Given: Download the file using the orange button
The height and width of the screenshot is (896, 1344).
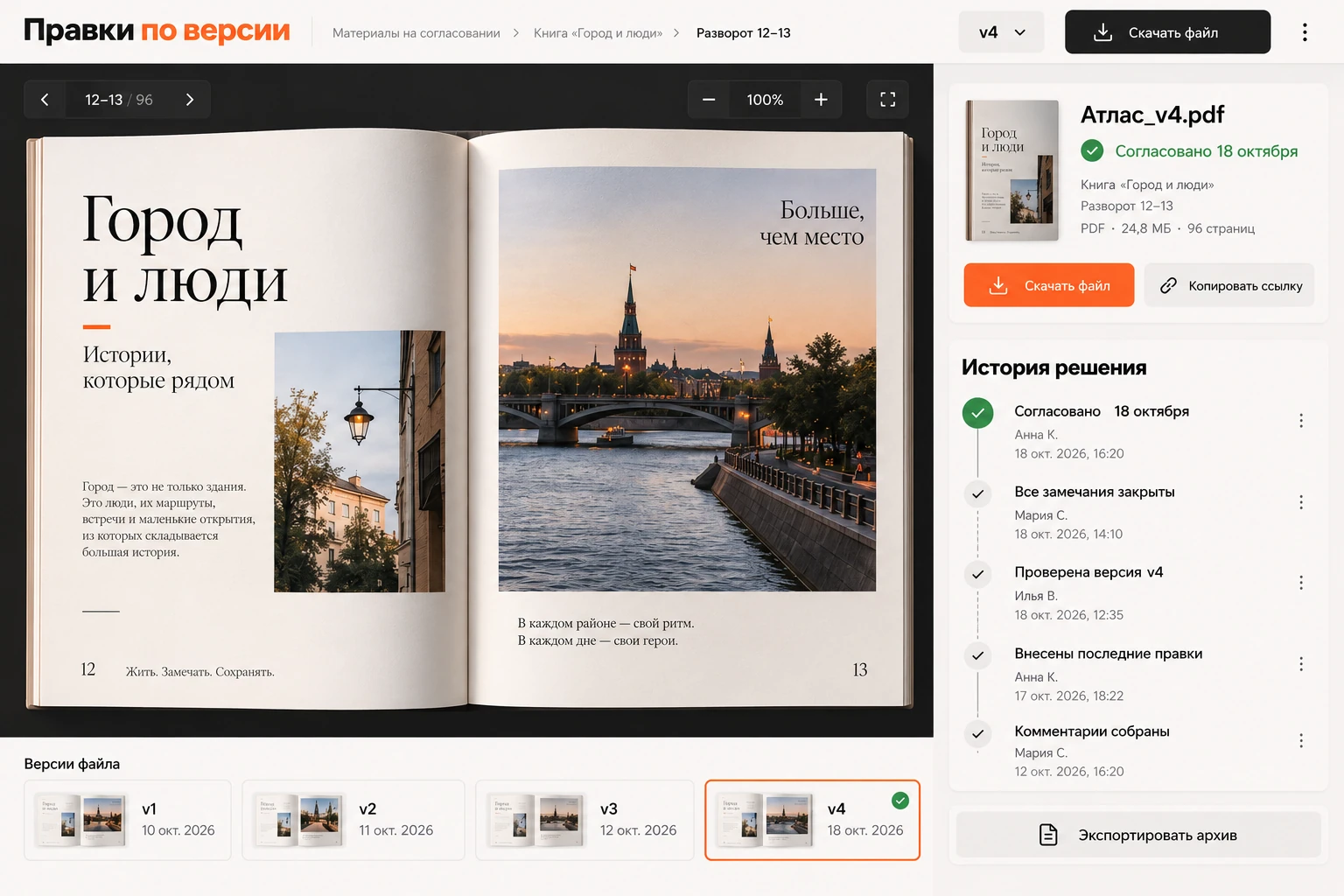Looking at the screenshot, I should click(1049, 285).
